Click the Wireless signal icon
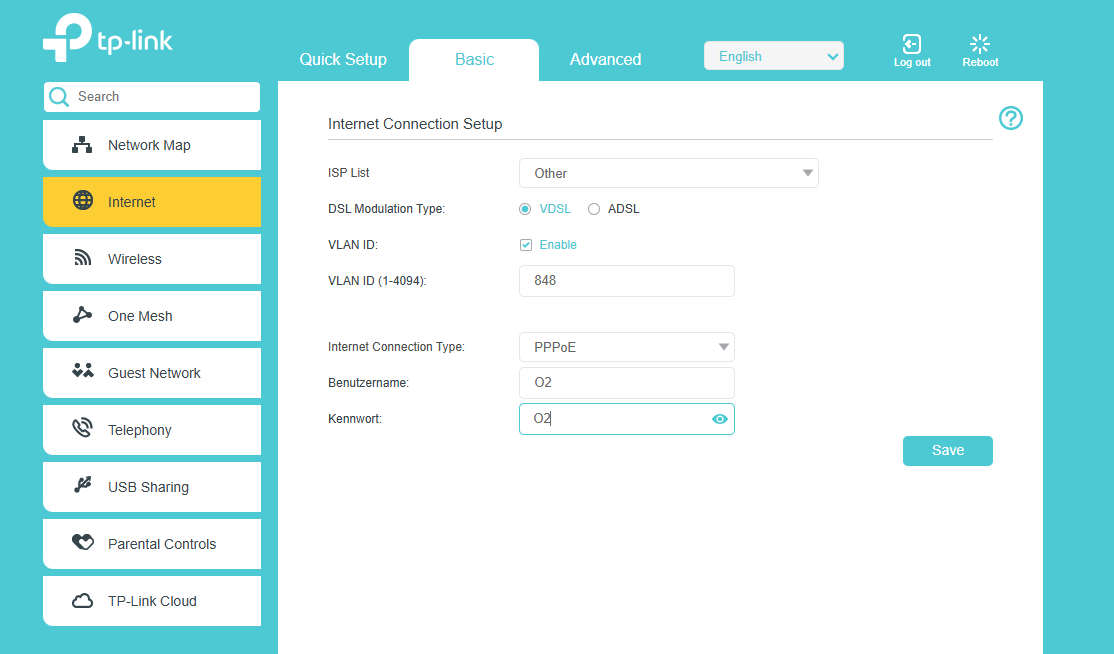The height and width of the screenshot is (654, 1114). [83, 259]
